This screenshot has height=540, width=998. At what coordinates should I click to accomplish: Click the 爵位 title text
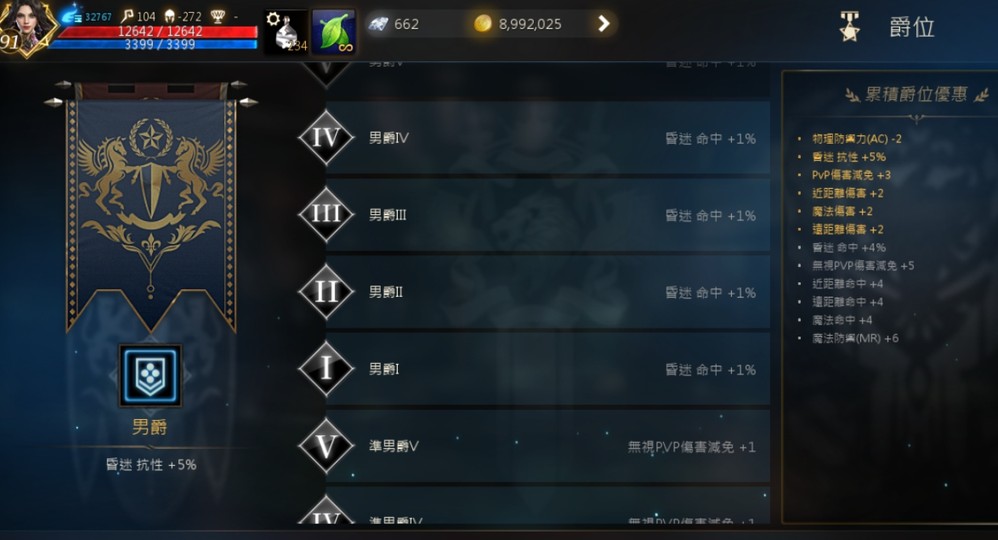pos(911,27)
